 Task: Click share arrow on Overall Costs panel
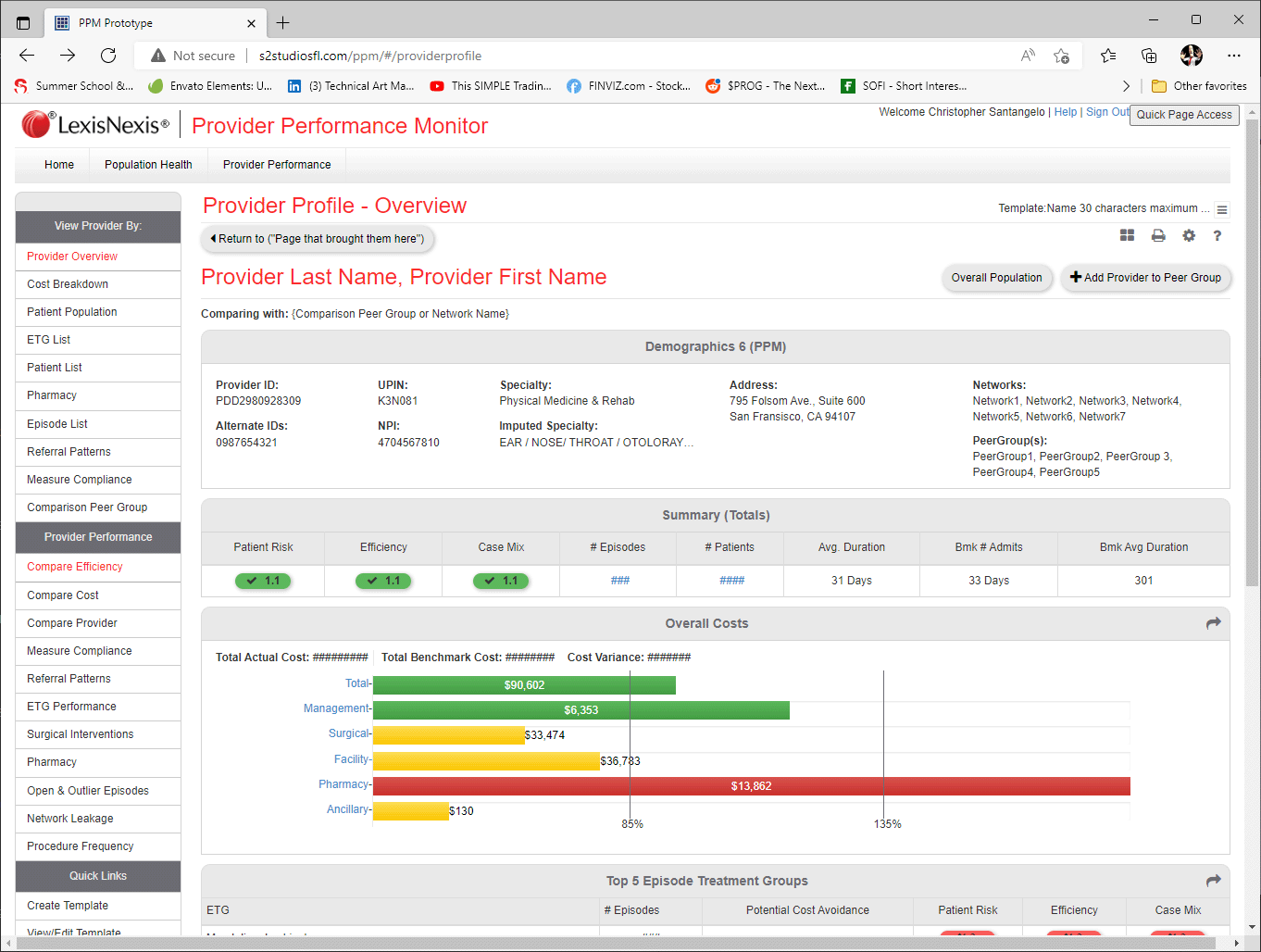1213,623
